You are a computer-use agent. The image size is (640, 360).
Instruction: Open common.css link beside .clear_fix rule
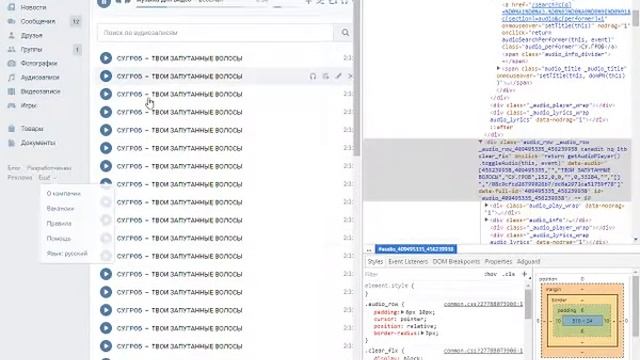(483, 351)
